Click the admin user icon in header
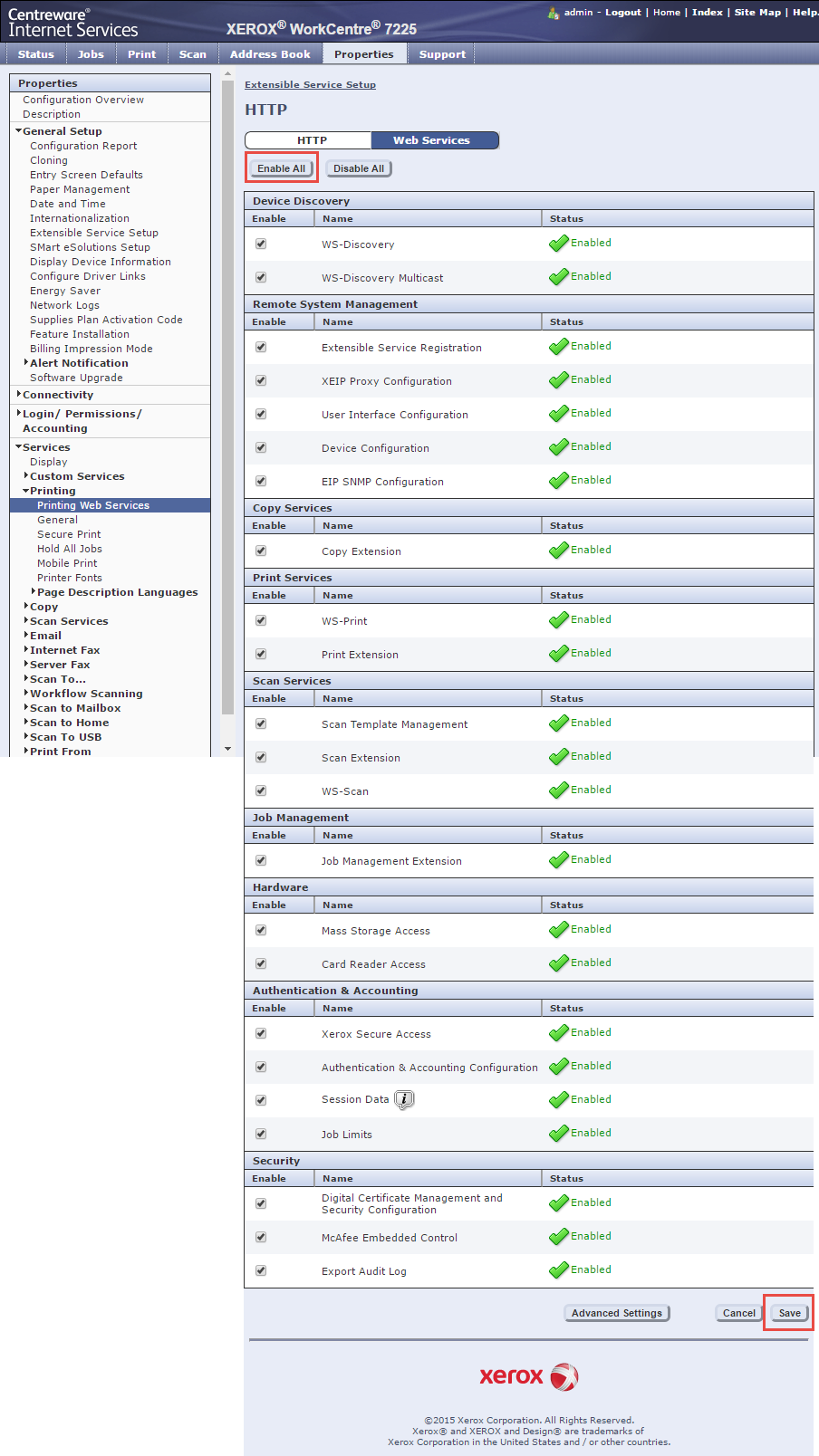This screenshot has height=1456, width=819. [x=554, y=13]
